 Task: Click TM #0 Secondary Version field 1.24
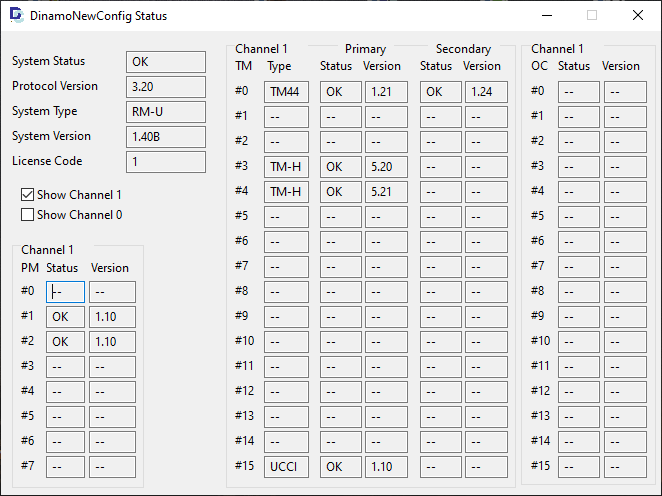point(486,92)
